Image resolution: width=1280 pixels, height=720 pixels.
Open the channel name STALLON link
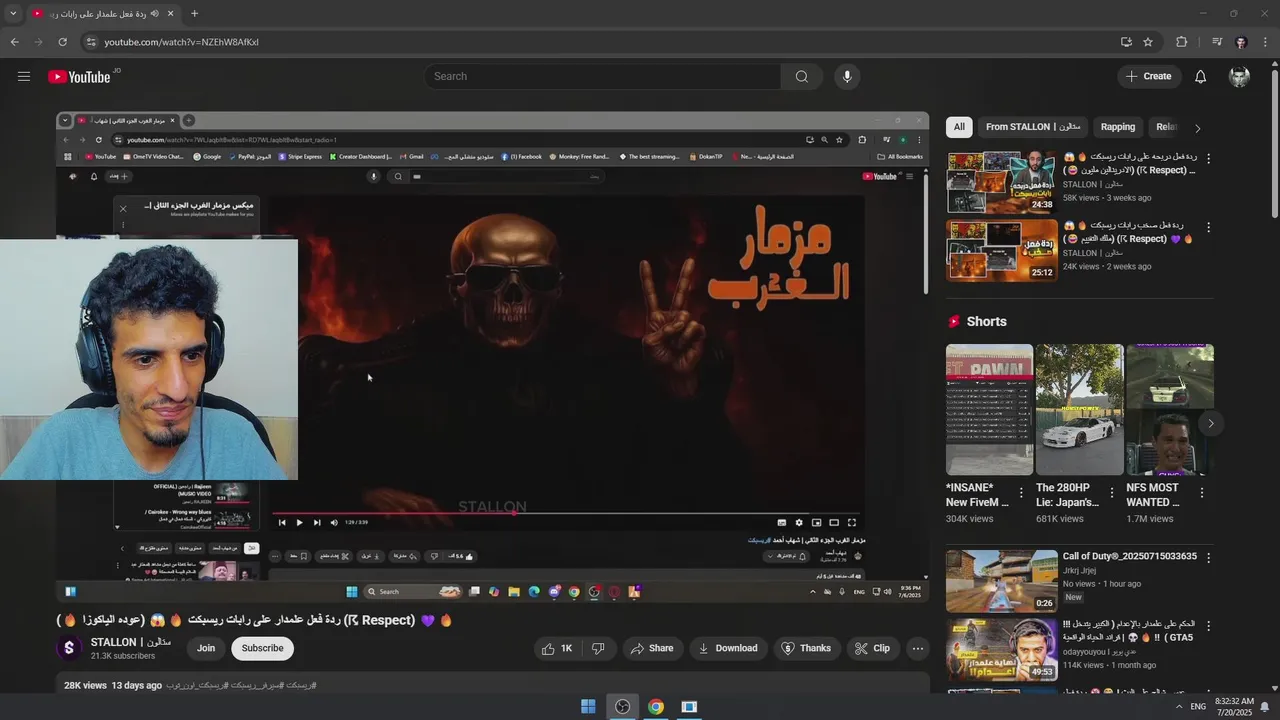(130, 642)
